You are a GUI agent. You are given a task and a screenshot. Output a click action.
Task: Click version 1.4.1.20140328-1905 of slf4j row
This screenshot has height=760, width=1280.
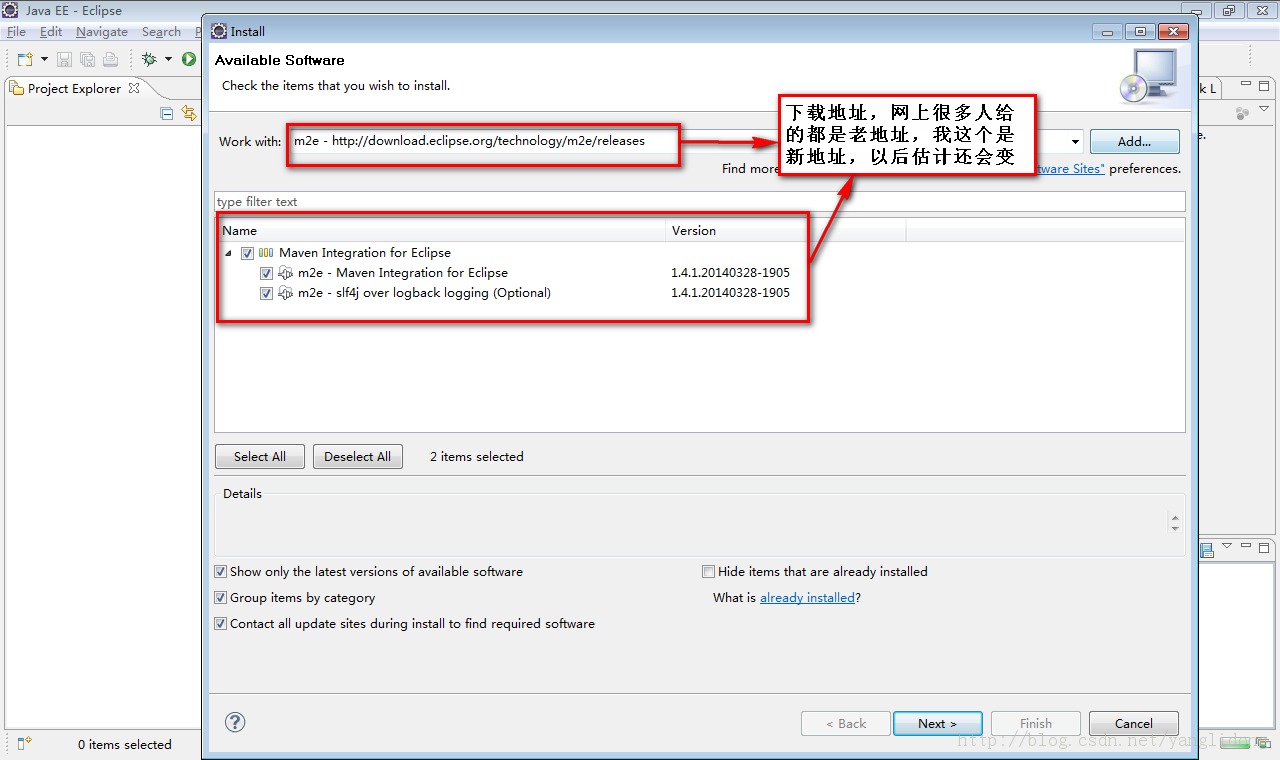(730, 293)
